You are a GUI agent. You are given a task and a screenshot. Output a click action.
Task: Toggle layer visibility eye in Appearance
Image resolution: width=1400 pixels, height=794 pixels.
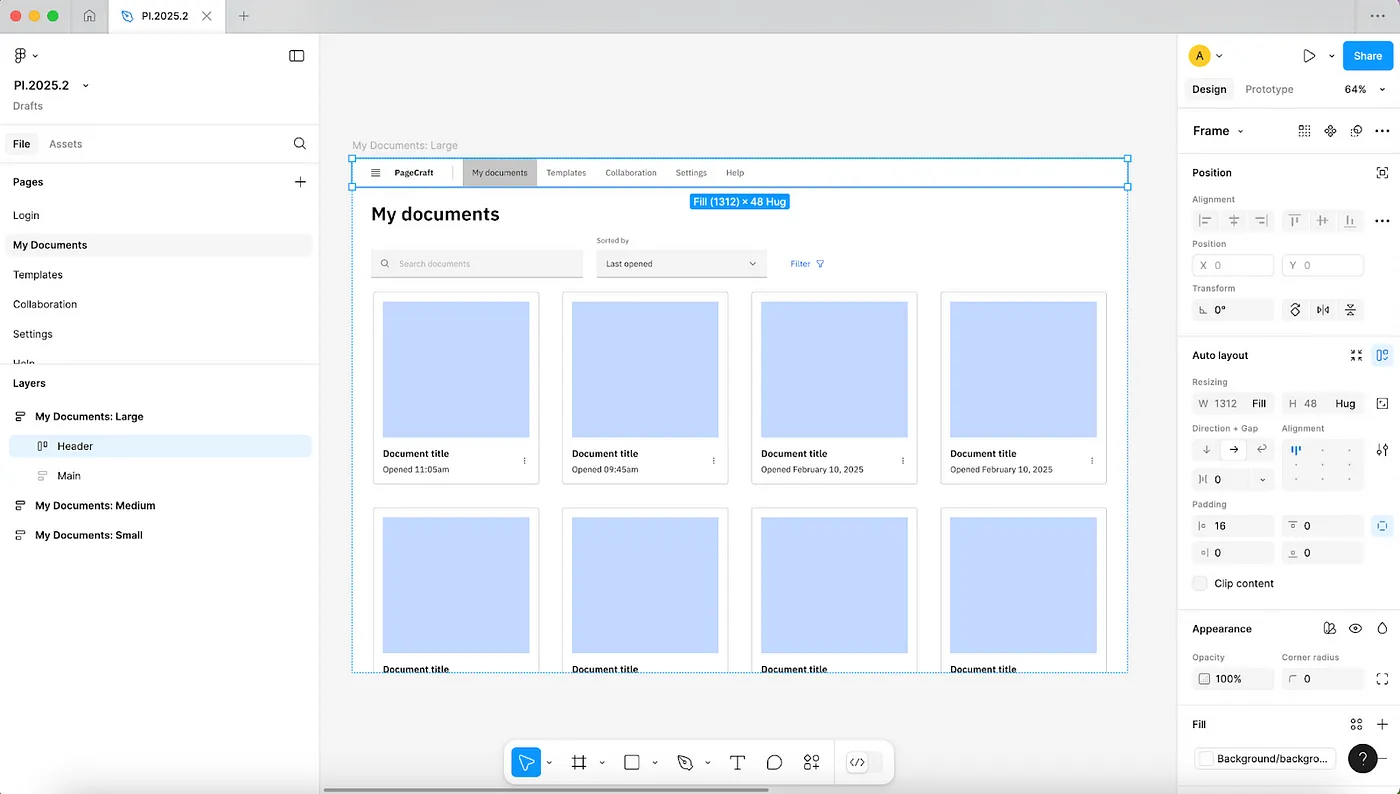(x=1355, y=629)
